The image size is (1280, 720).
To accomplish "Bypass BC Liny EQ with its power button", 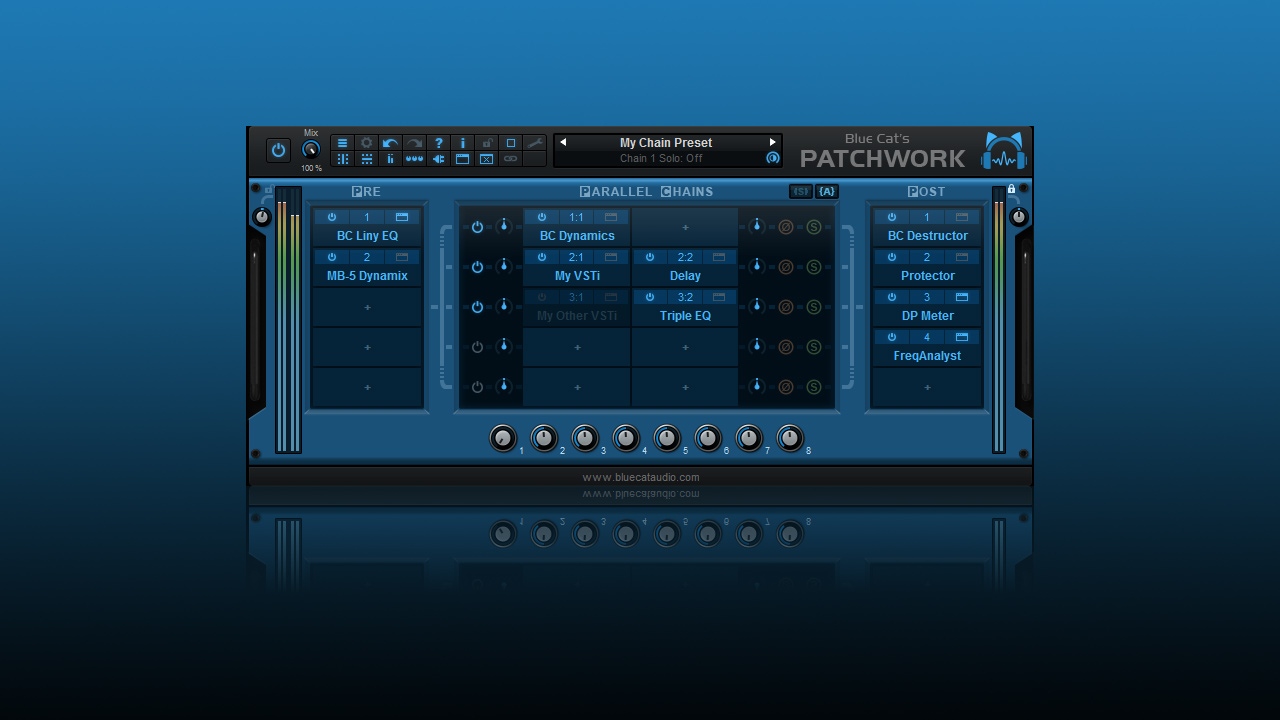I will pyautogui.click(x=332, y=217).
